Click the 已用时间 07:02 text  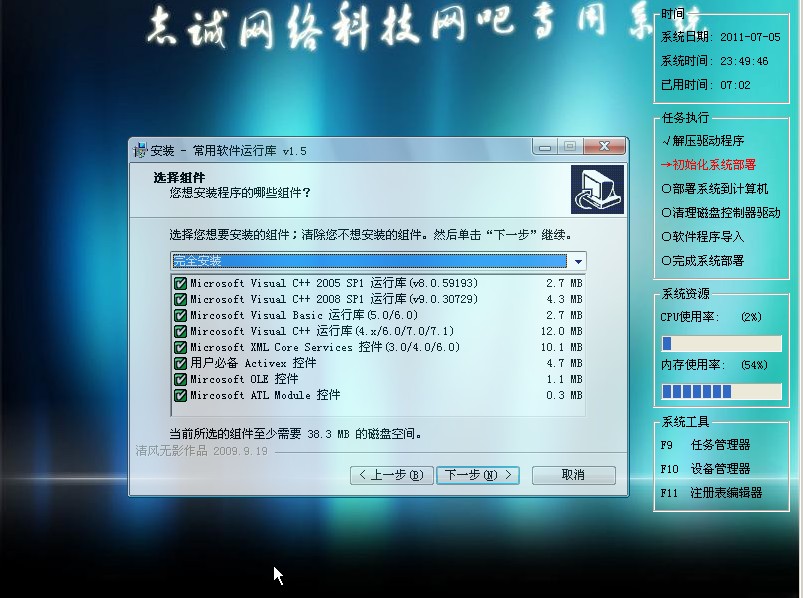pyautogui.click(x=706, y=85)
